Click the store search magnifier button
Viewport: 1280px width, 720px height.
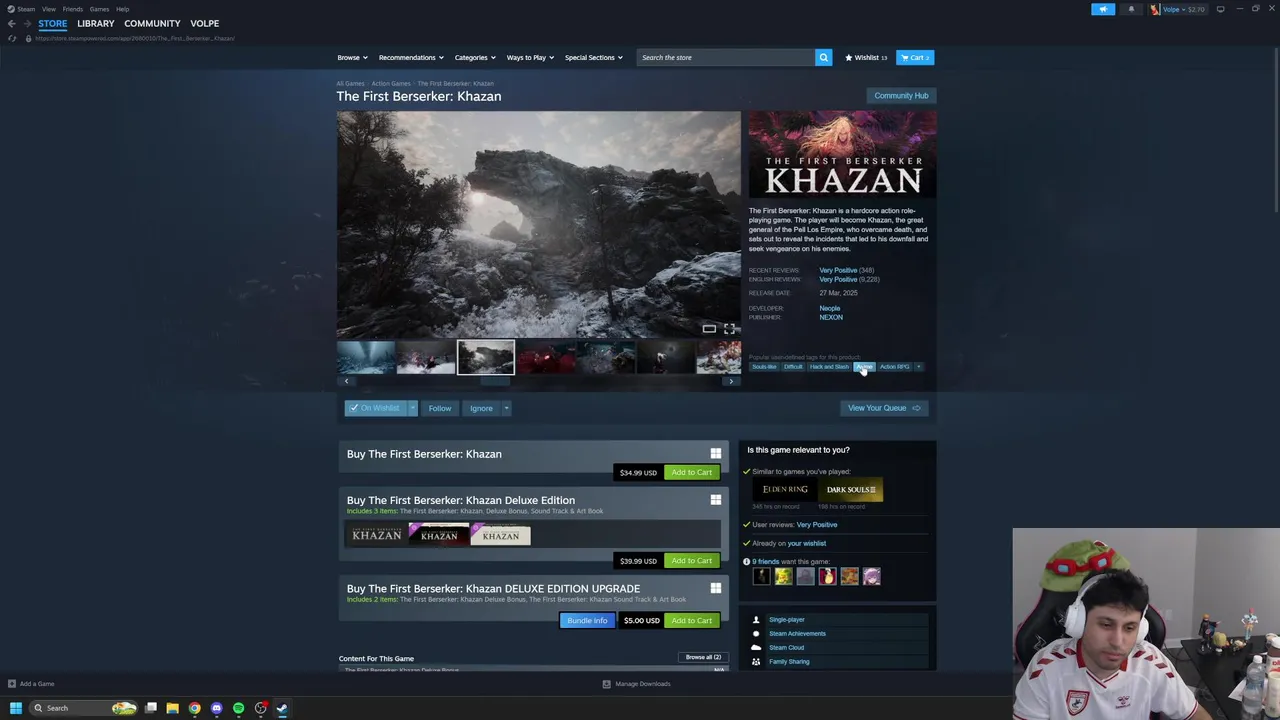click(823, 57)
